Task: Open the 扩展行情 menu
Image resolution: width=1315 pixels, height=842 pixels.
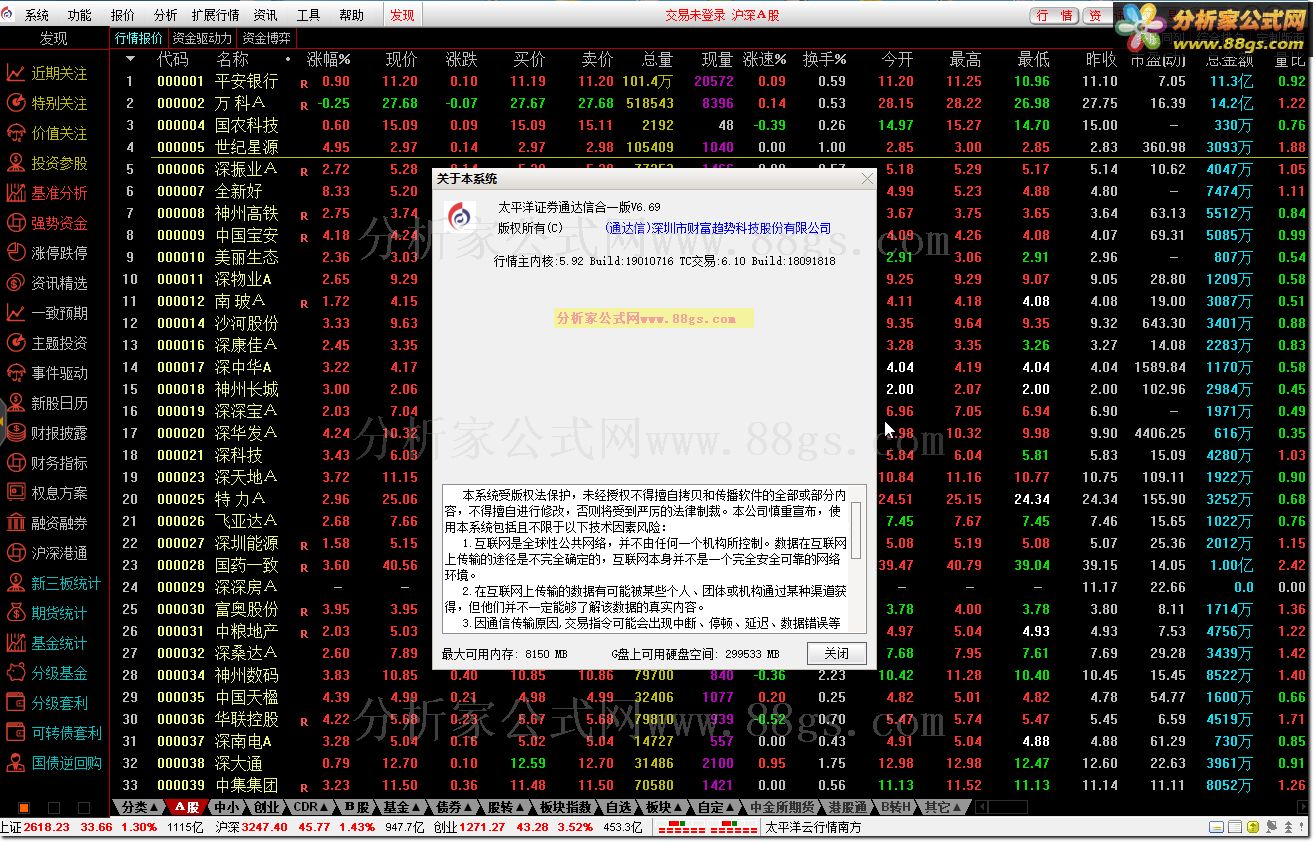Action: [215, 15]
